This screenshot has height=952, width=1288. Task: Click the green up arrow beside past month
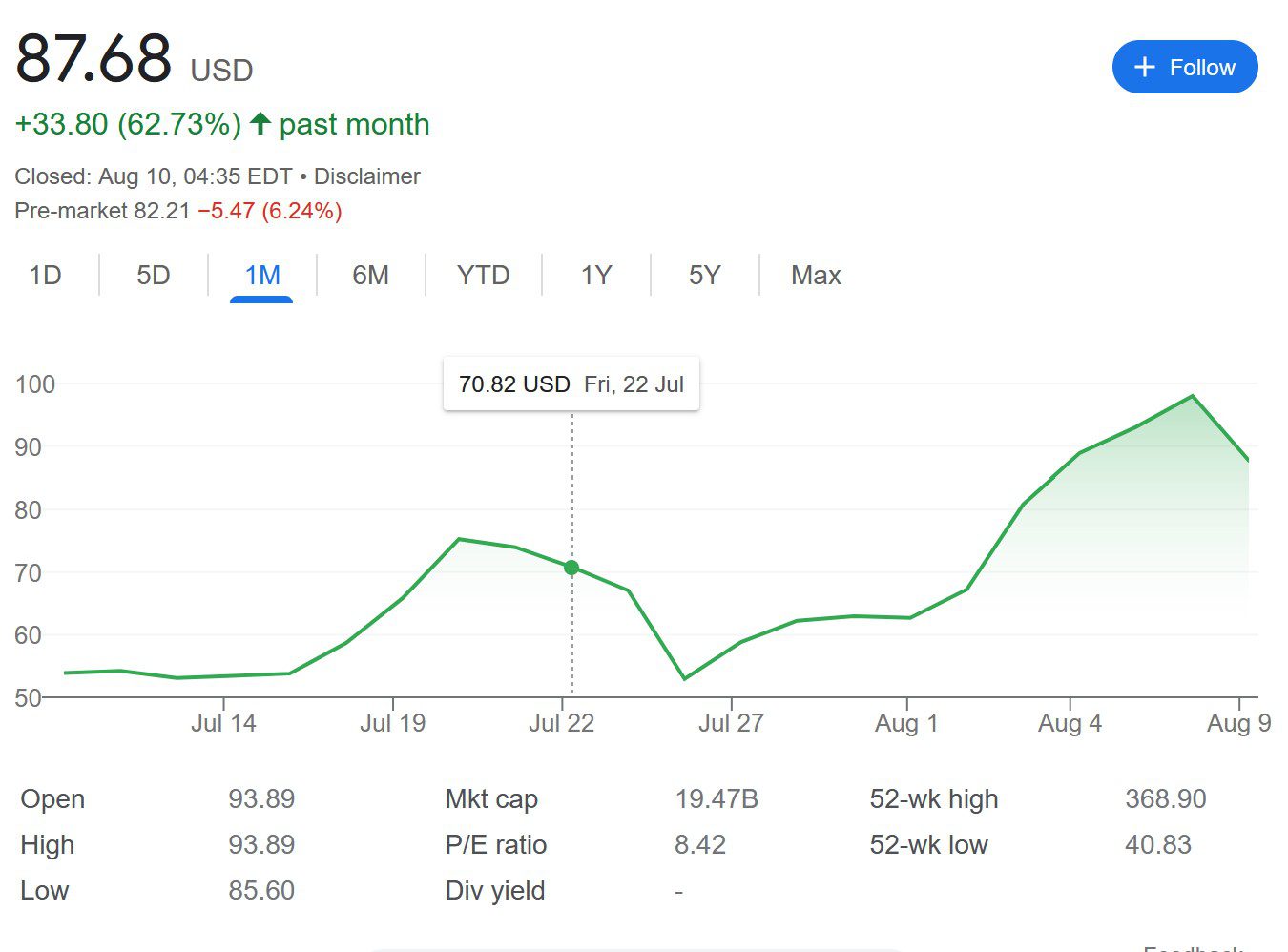(x=260, y=124)
